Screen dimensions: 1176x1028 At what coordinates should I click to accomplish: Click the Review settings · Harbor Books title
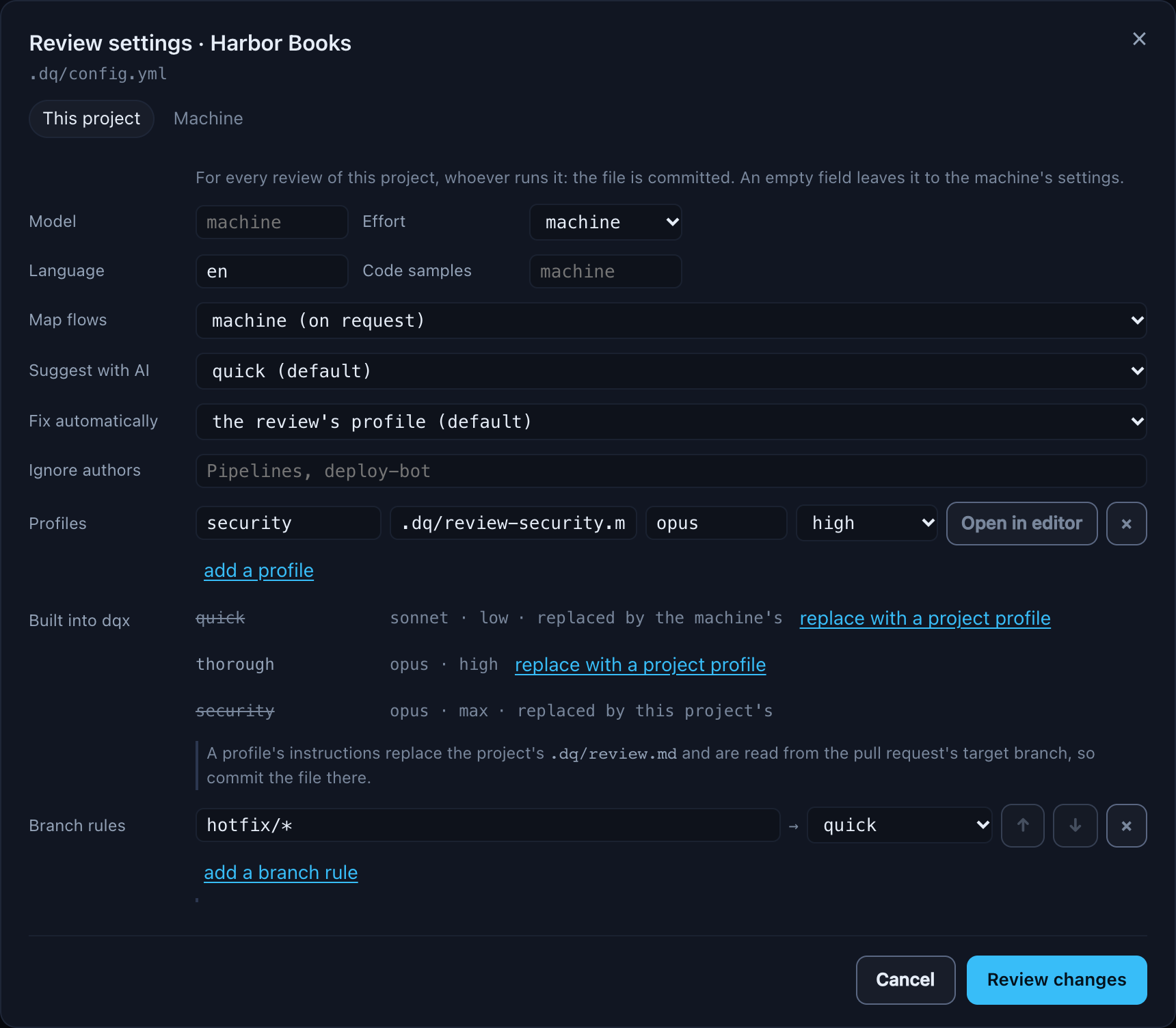190,43
